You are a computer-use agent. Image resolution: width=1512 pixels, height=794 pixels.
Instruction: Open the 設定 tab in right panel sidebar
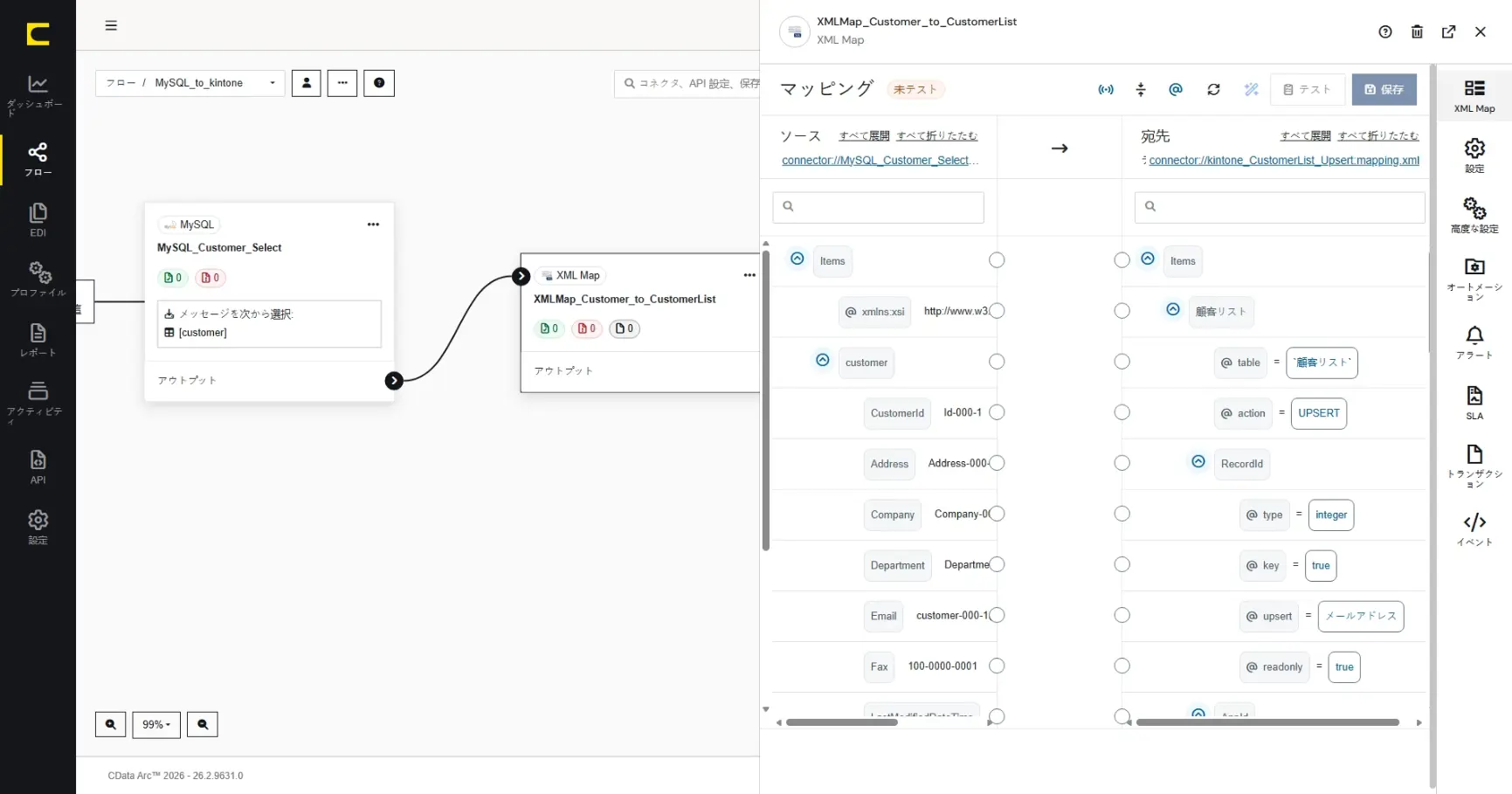tap(1474, 155)
